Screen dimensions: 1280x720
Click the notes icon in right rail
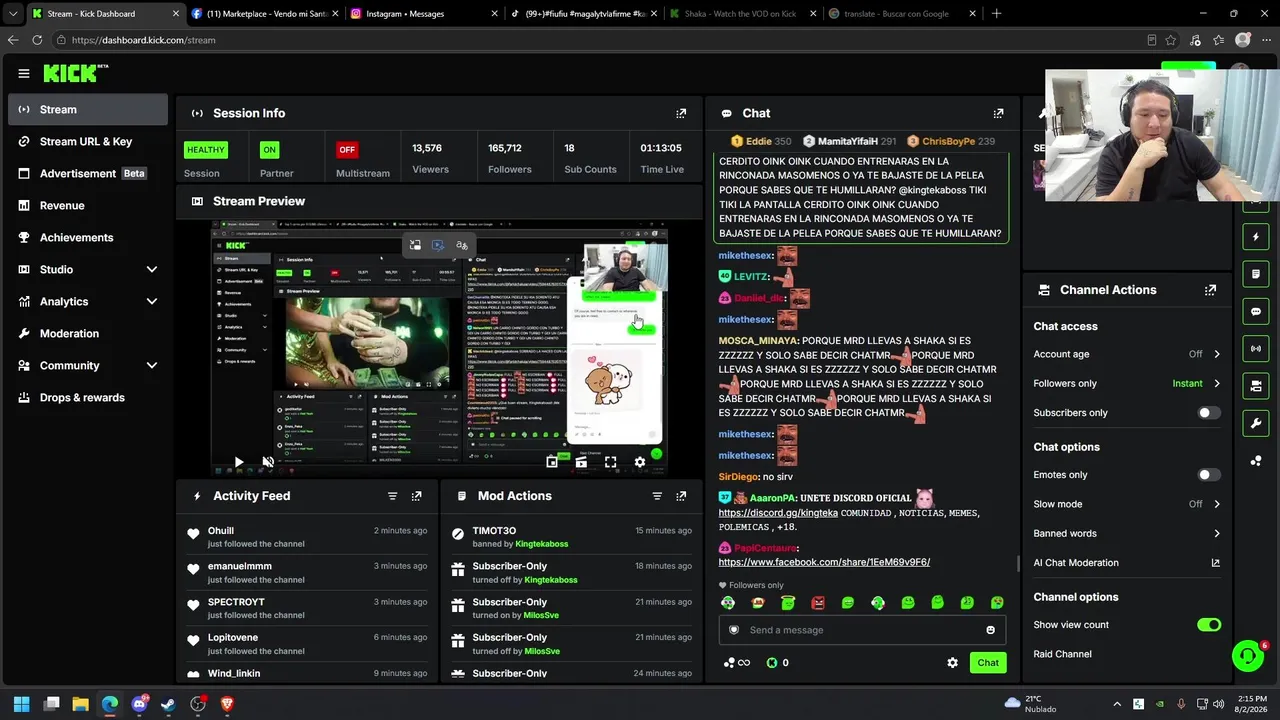[x=1256, y=274]
